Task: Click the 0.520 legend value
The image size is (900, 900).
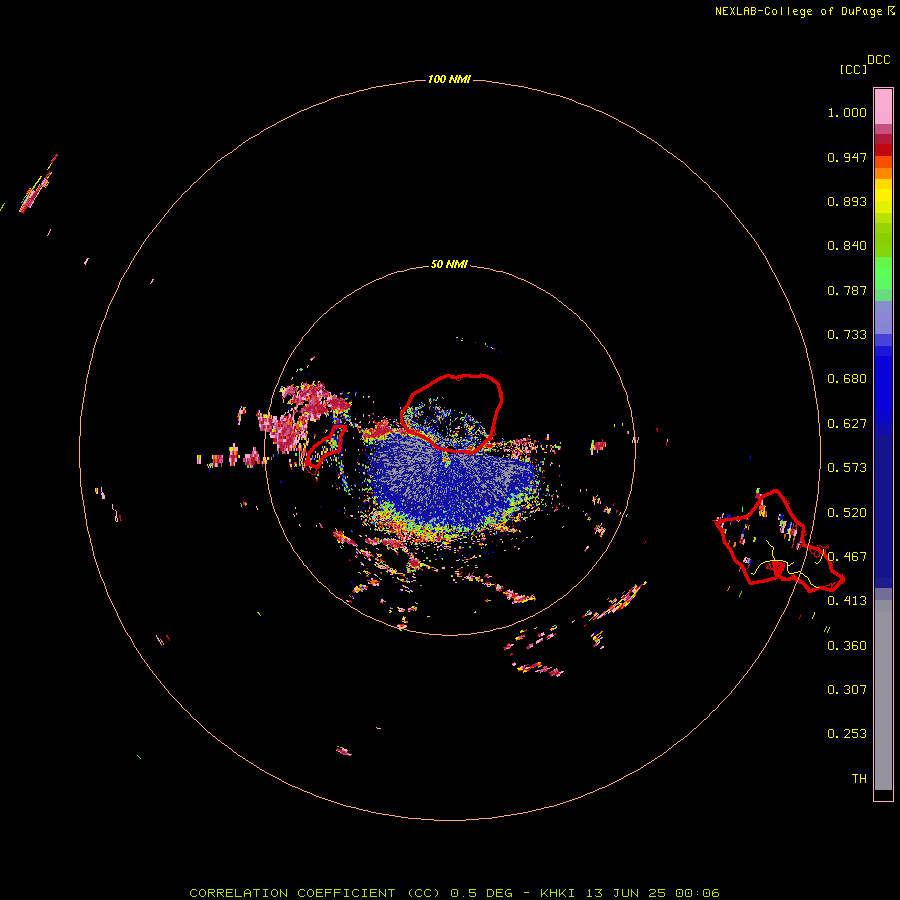Action: 847,513
